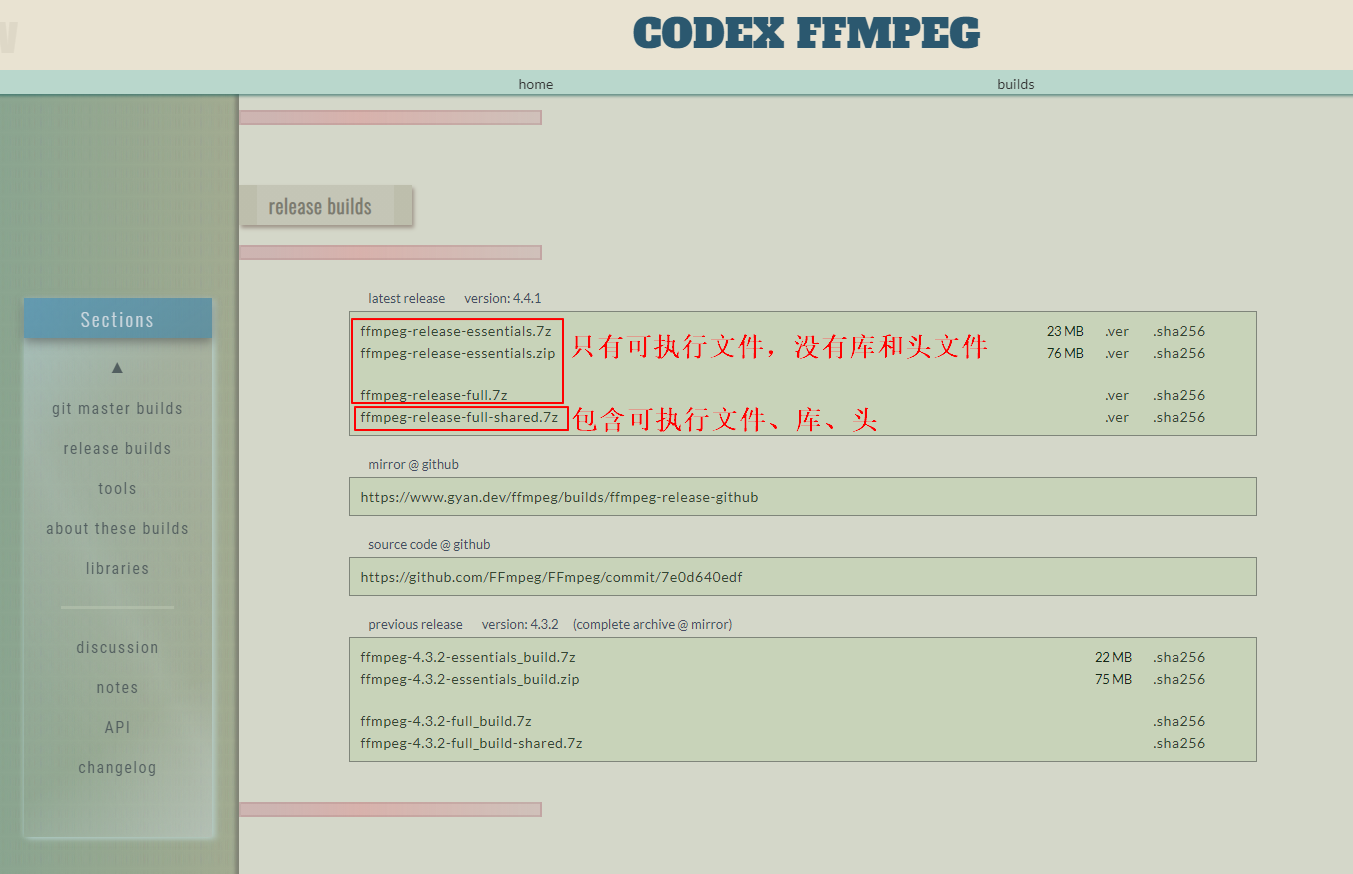Open .ver for release-full.7z

1117,395
